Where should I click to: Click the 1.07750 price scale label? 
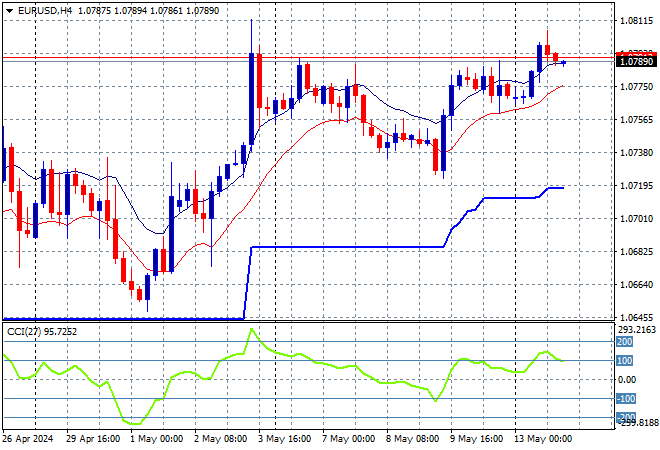click(636, 87)
